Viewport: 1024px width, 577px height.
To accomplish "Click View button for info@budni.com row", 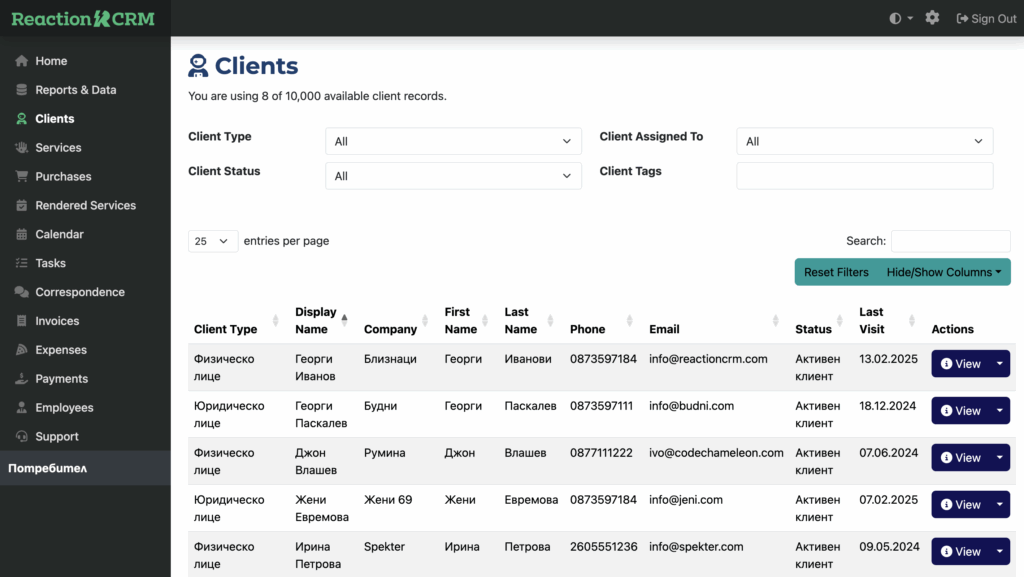I will coord(960,411).
